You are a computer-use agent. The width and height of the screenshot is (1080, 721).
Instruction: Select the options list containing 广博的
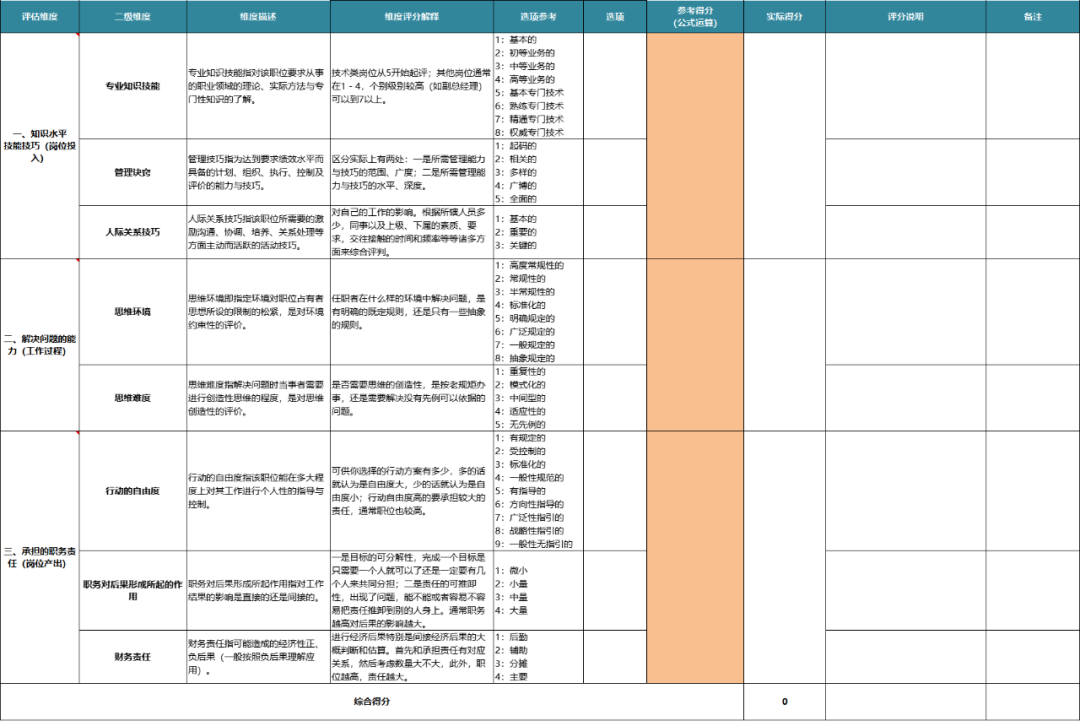pos(538,172)
